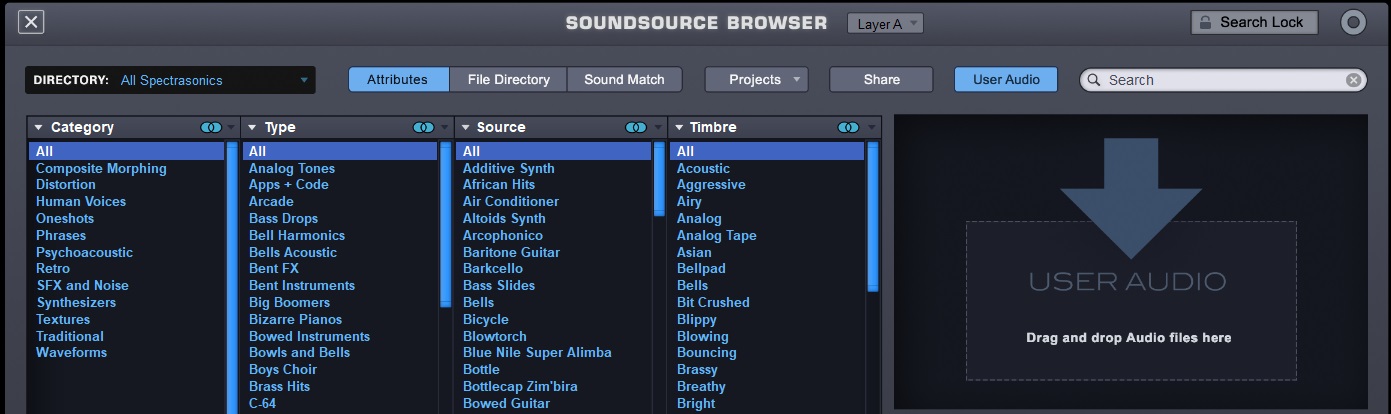This screenshot has height=414, width=1391.
Task: Collapse the Type column triangle
Action: coord(252,127)
